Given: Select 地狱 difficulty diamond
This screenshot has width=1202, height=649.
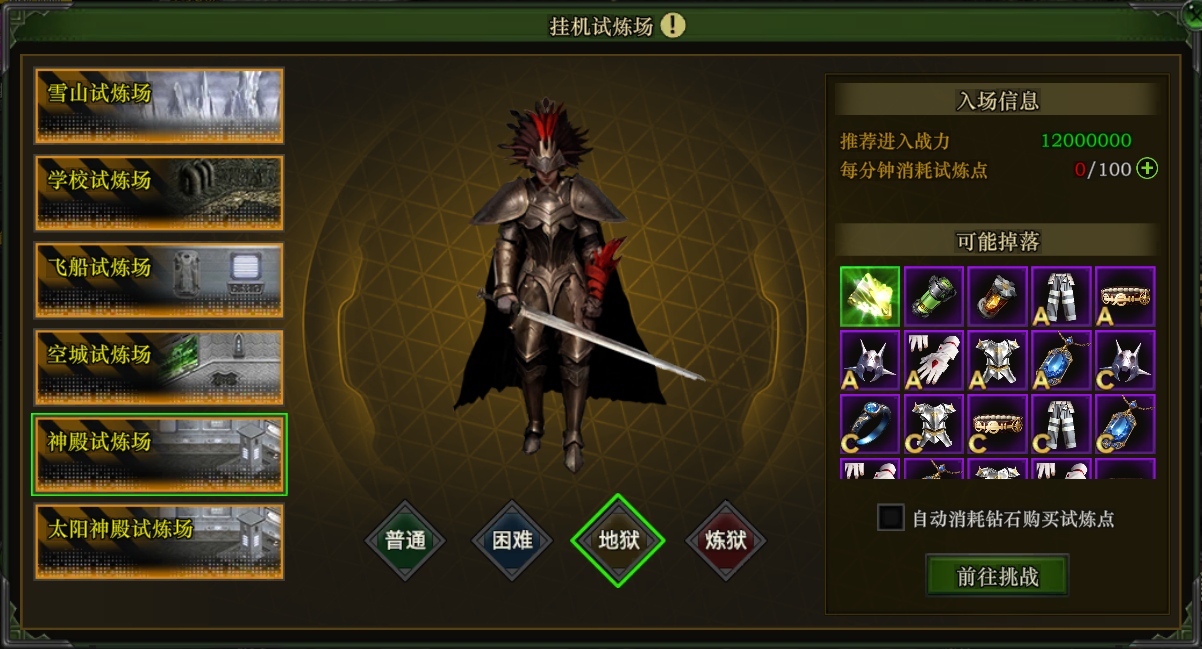Looking at the screenshot, I should pos(619,541).
